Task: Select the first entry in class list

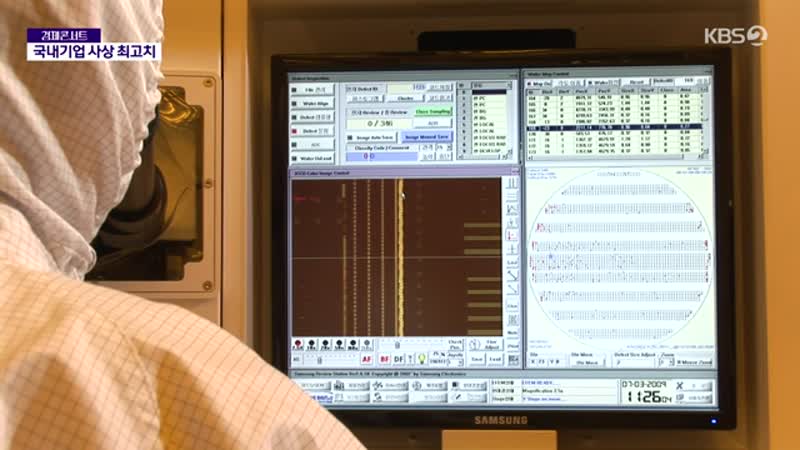Action: click(x=490, y=93)
